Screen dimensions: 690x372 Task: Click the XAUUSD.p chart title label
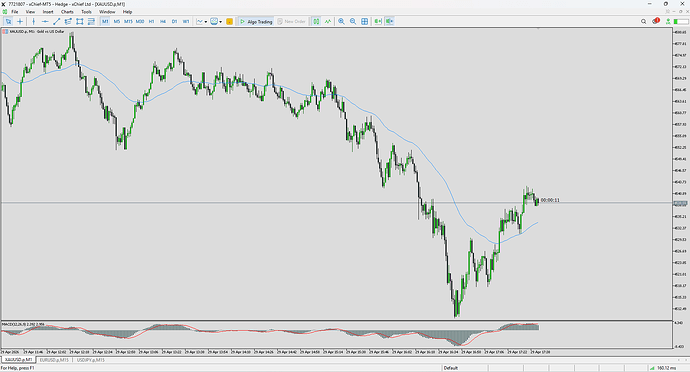coord(37,32)
